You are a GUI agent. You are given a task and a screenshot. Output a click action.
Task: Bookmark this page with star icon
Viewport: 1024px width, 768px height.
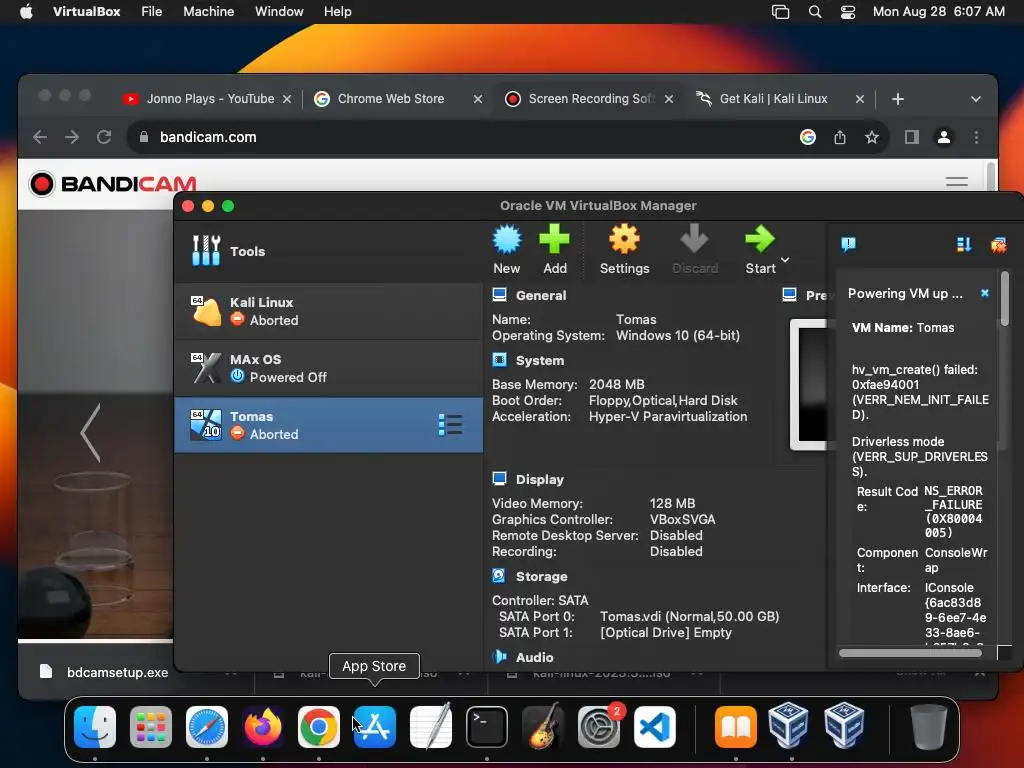click(872, 137)
